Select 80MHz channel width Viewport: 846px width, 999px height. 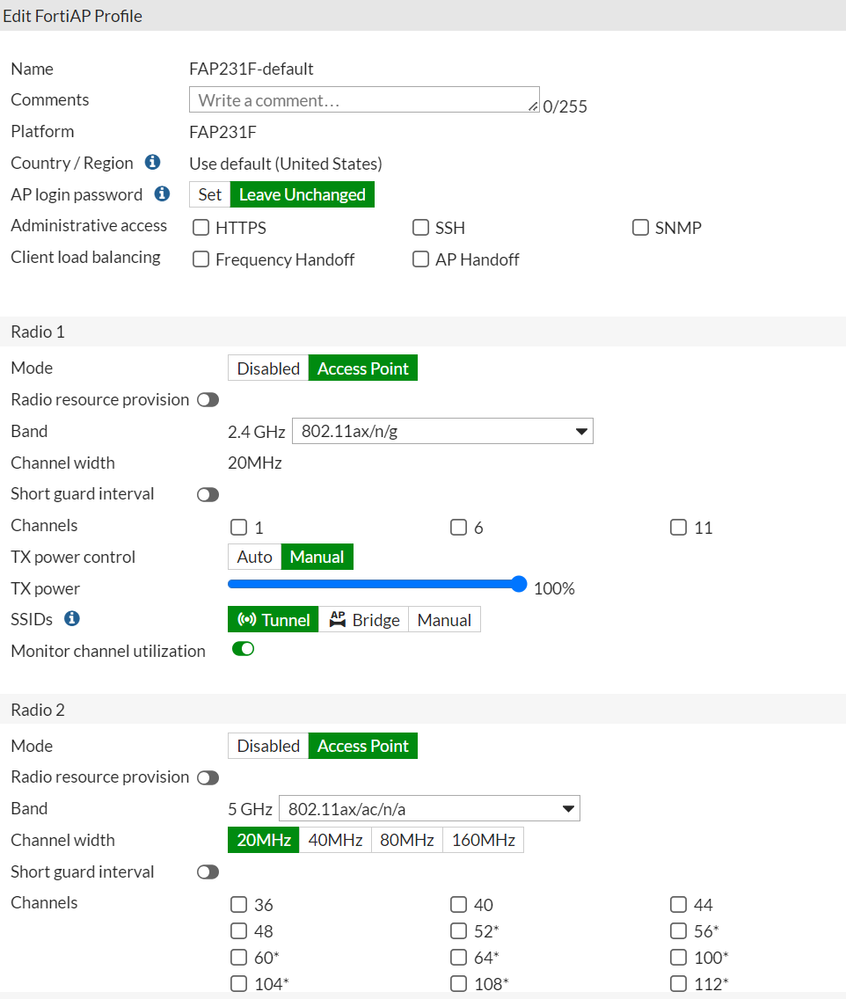pyautogui.click(x=407, y=840)
